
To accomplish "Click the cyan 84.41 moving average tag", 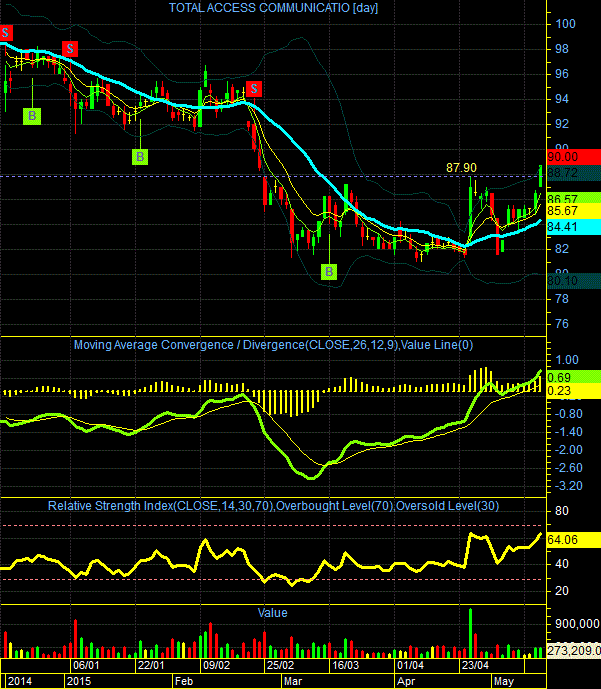I will tap(574, 227).
